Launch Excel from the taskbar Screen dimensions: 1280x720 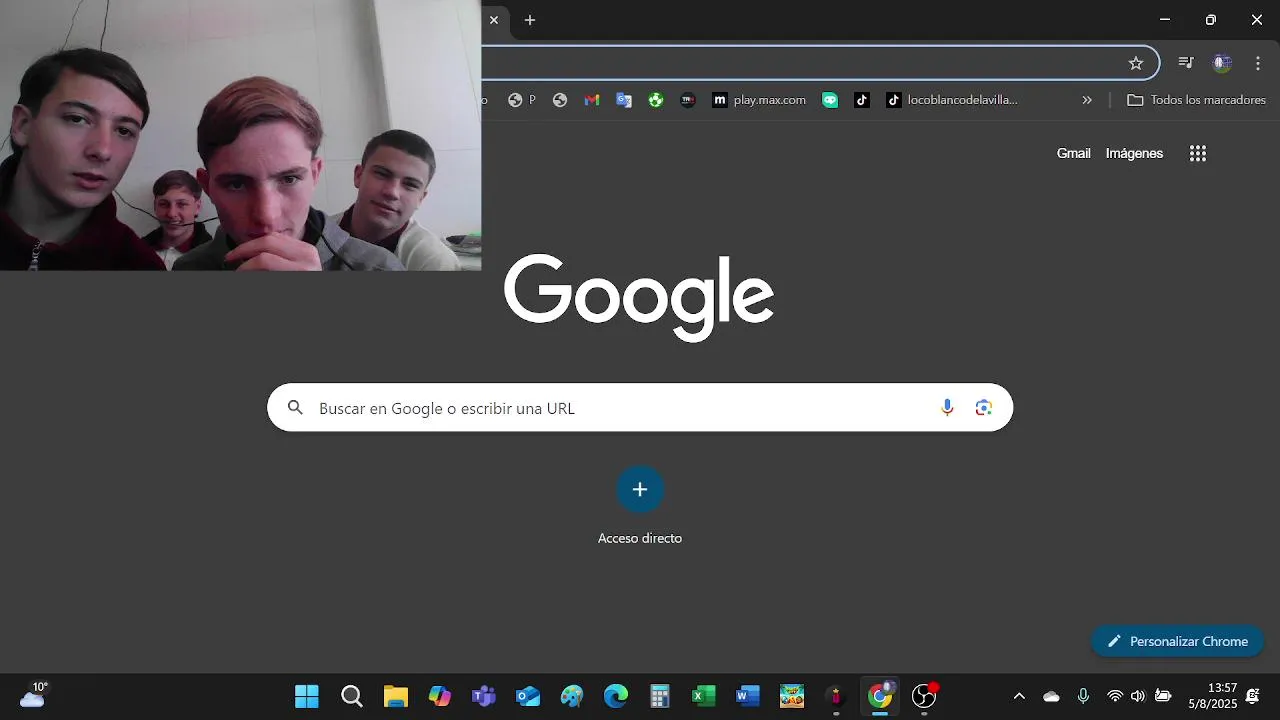coord(704,696)
